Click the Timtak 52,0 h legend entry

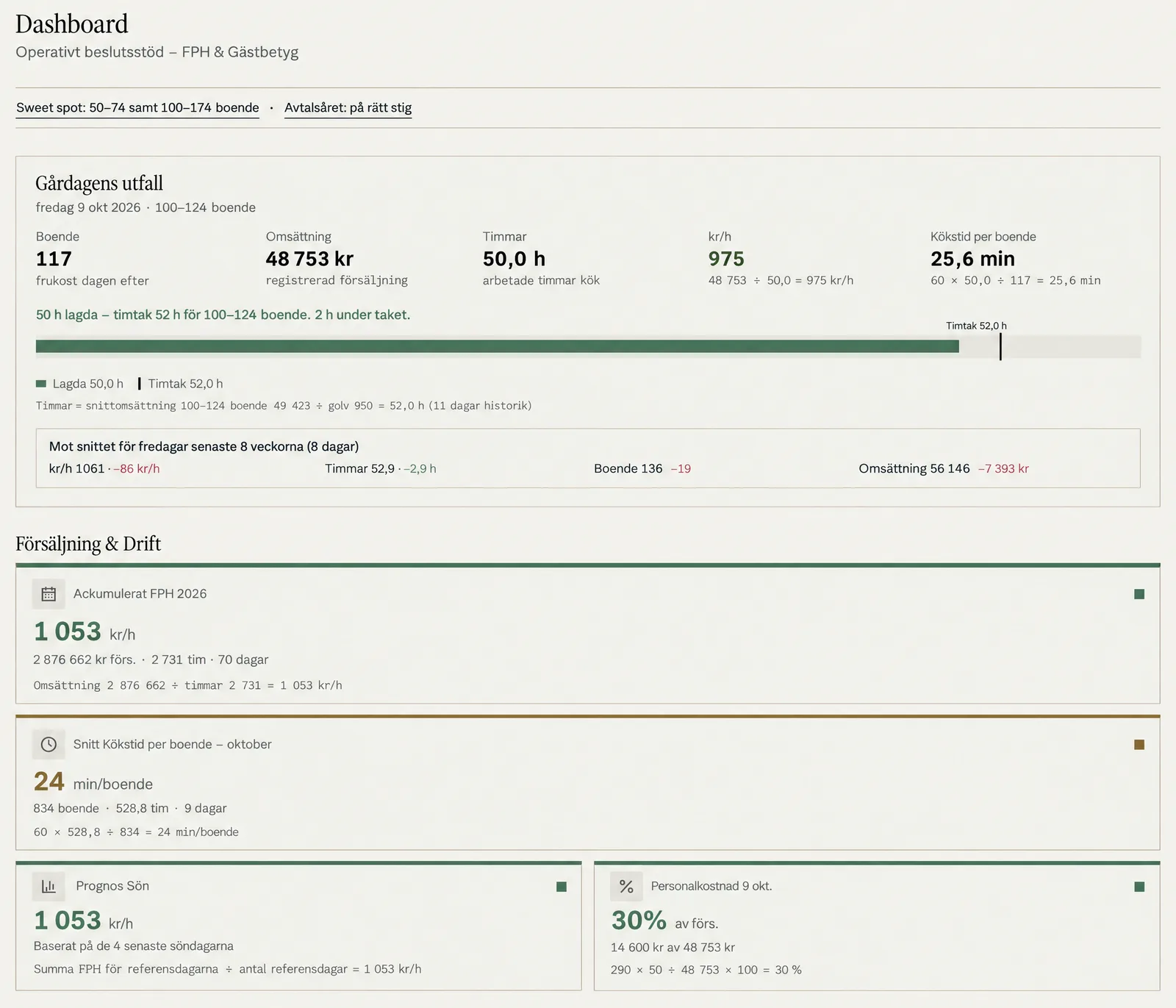point(181,384)
